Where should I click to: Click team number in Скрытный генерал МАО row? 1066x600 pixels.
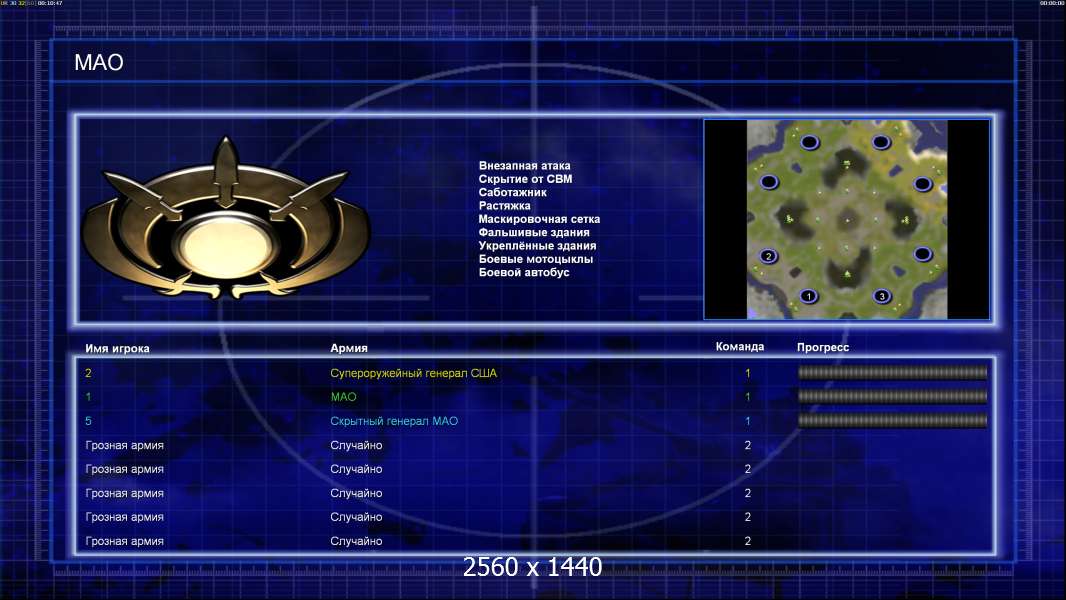748,421
